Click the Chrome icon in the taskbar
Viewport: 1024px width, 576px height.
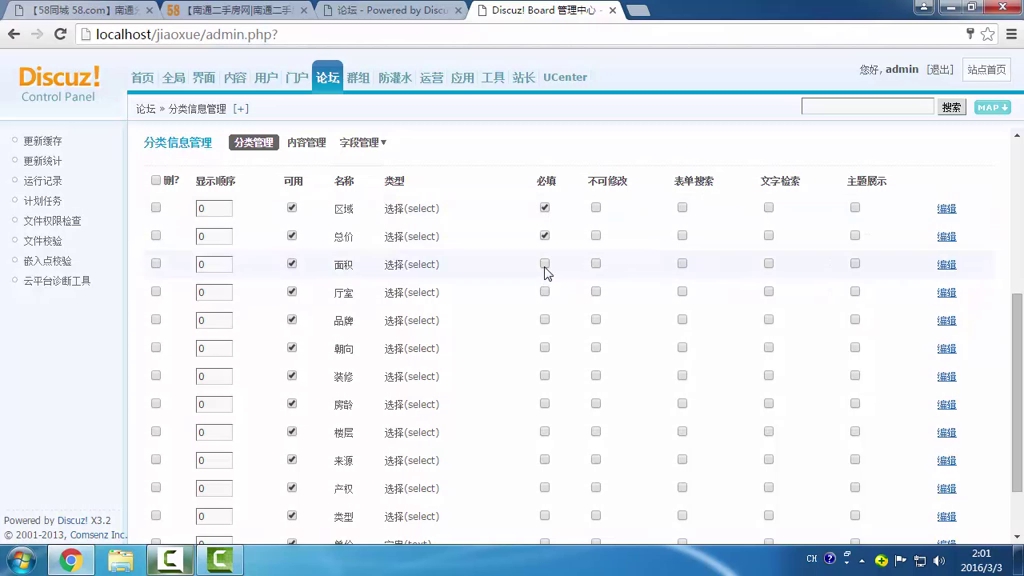click(71, 560)
